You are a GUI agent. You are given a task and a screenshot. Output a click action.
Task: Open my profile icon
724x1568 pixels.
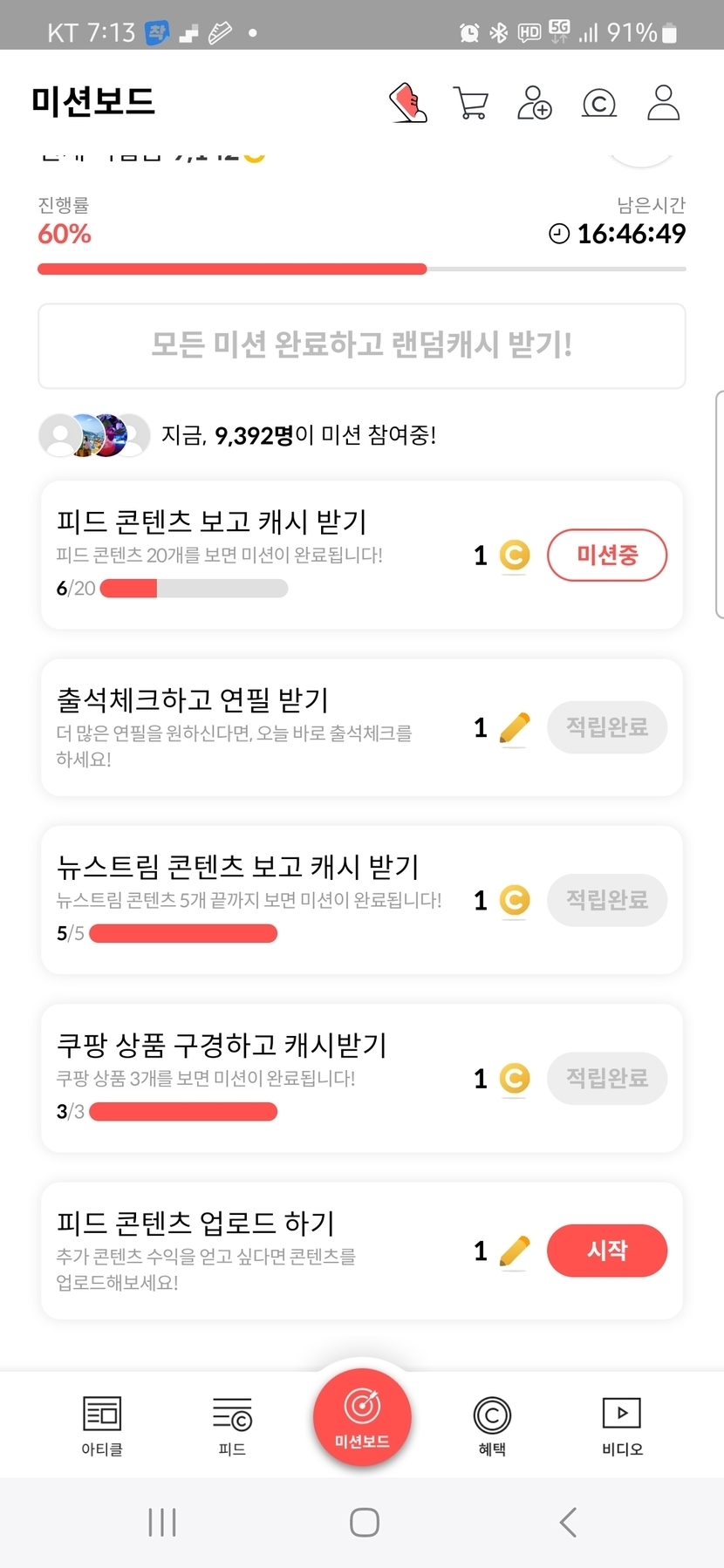pos(663,103)
